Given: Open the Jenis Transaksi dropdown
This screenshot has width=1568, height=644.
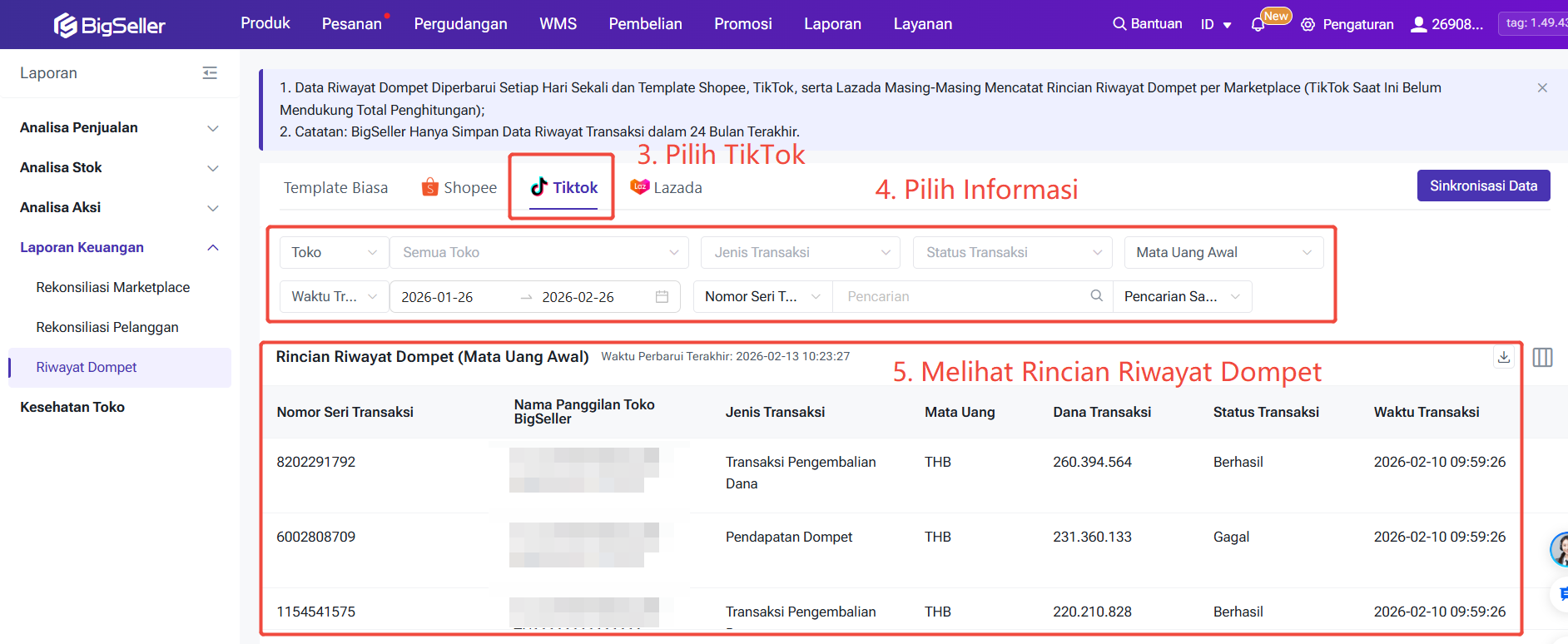Looking at the screenshot, I should click(x=800, y=253).
